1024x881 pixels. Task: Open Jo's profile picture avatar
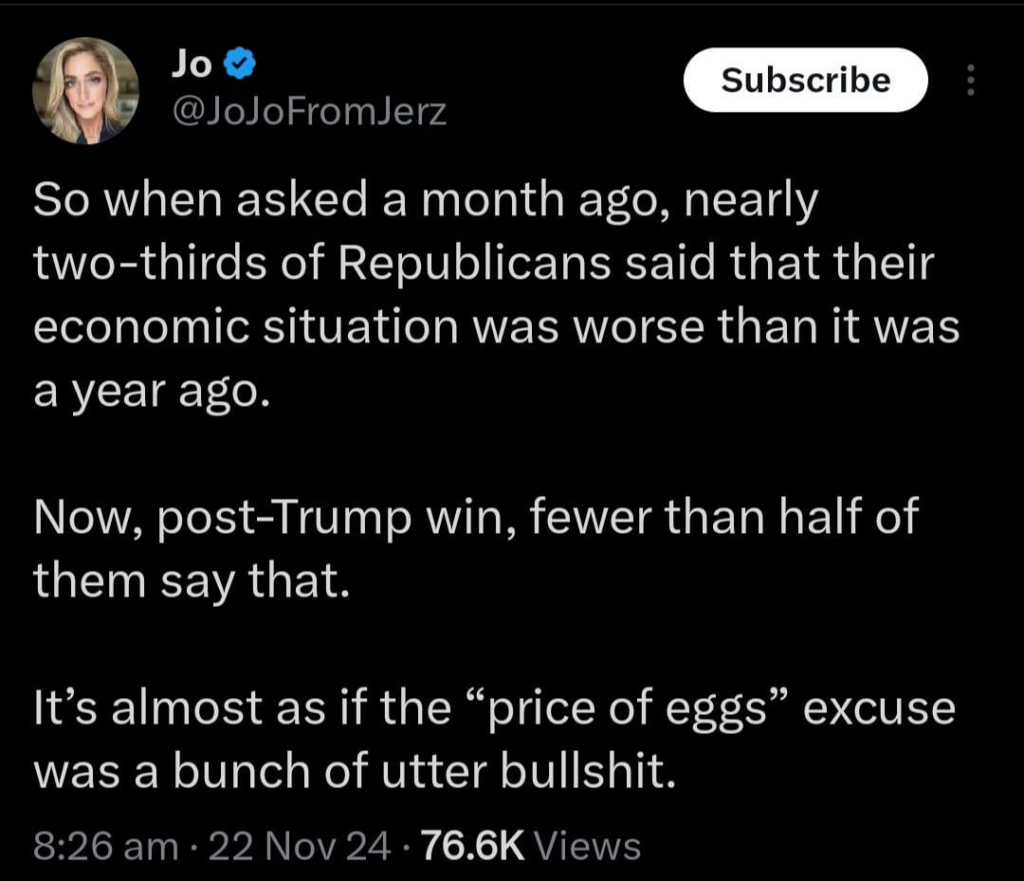[x=86, y=92]
